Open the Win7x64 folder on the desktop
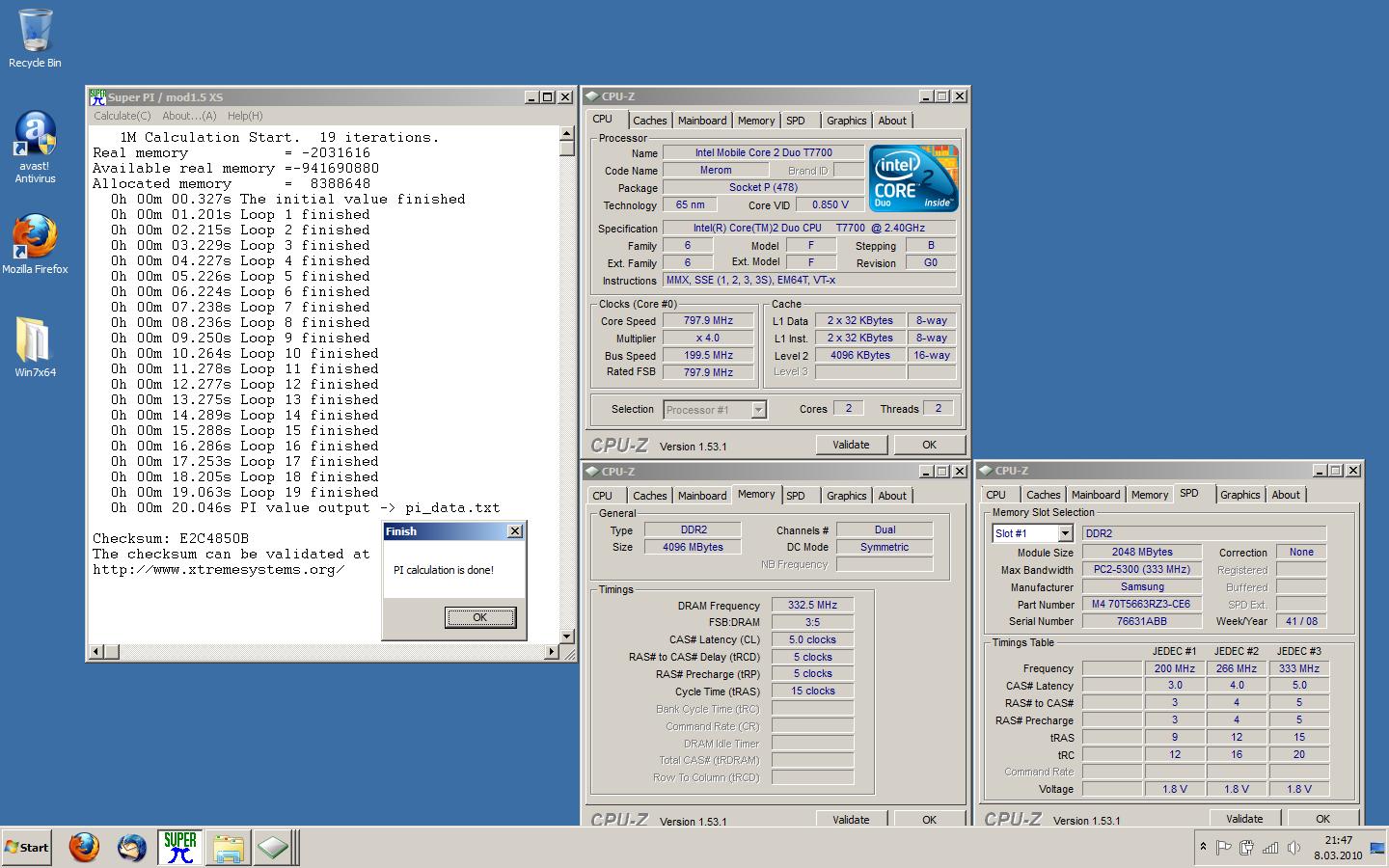The image size is (1389, 868). [35, 345]
